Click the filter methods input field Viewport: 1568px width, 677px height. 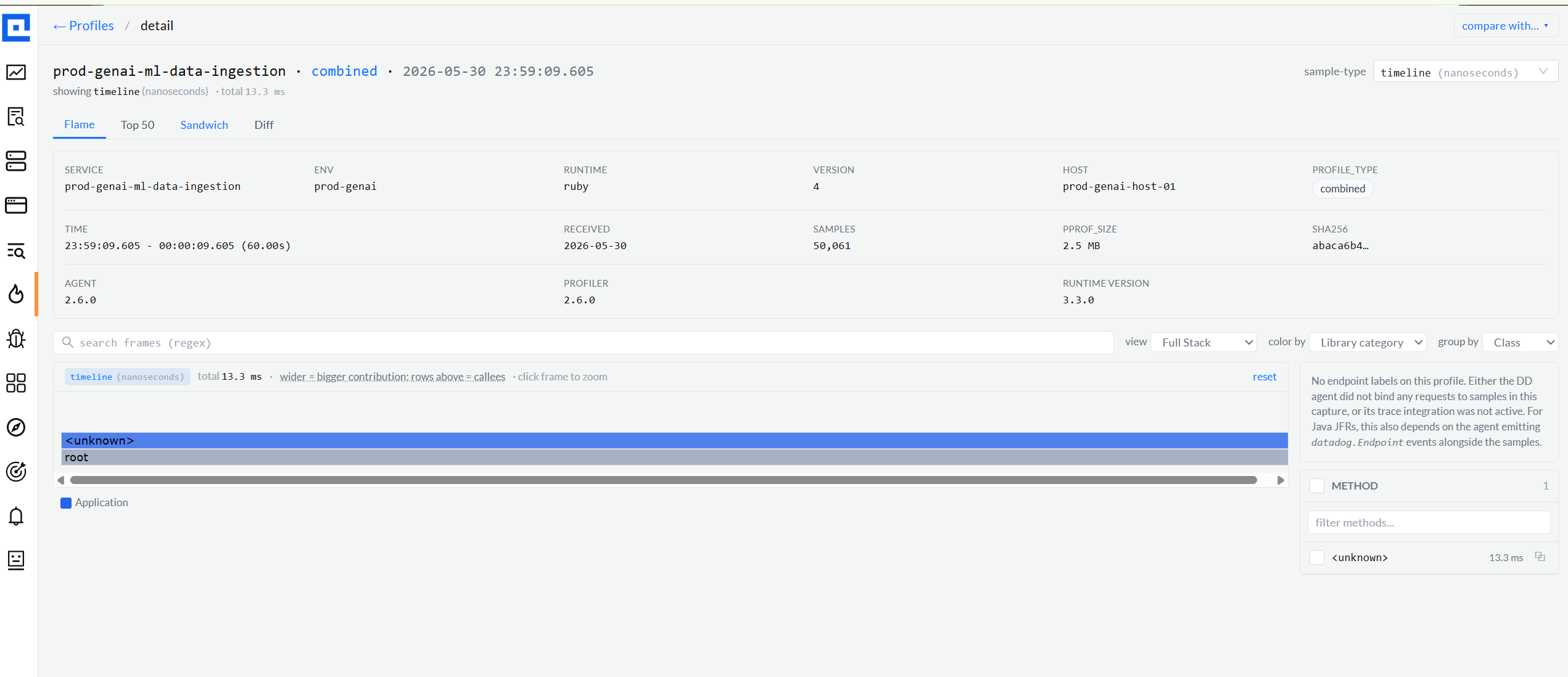[1429, 522]
